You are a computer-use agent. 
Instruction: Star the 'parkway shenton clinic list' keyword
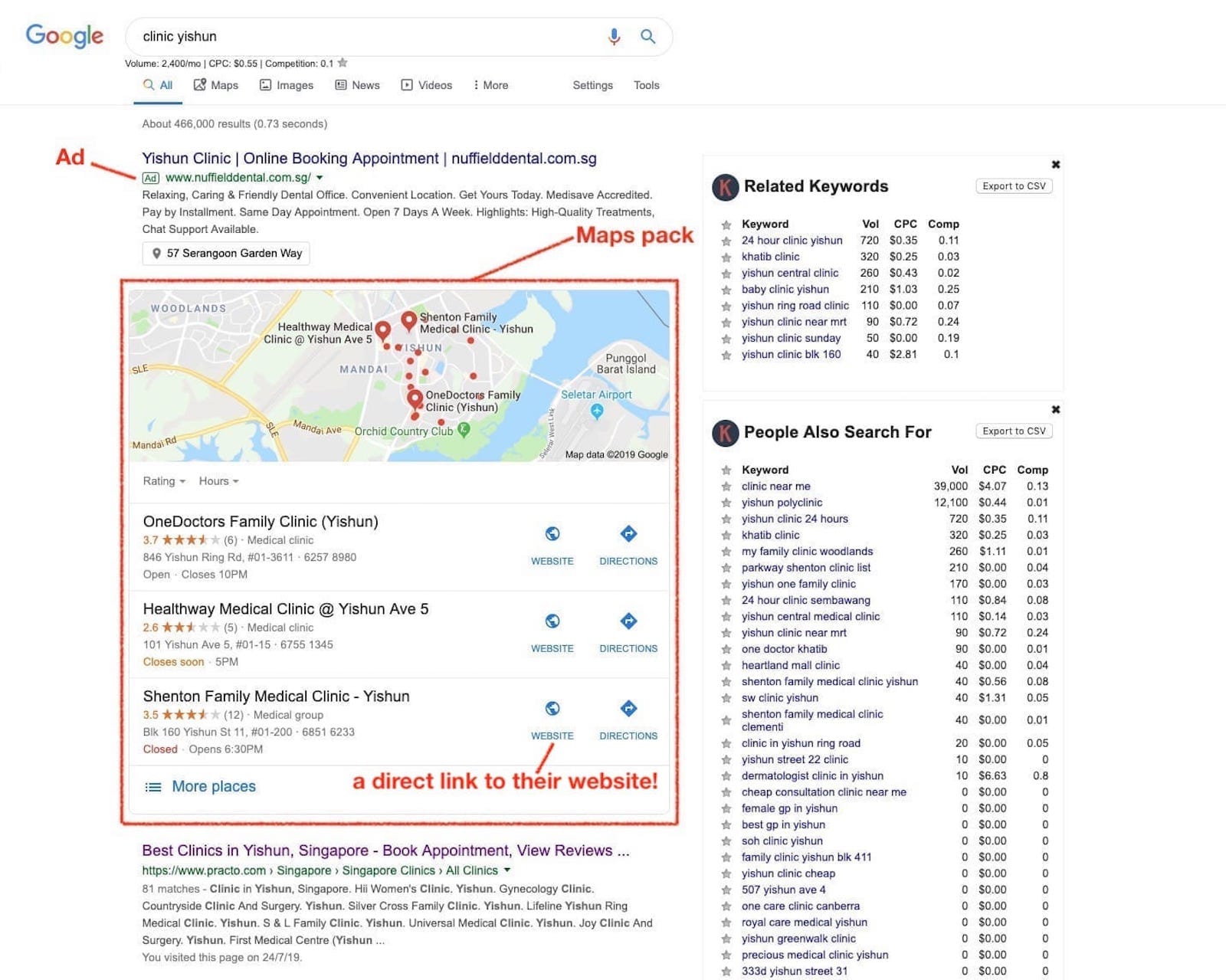pos(726,568)
